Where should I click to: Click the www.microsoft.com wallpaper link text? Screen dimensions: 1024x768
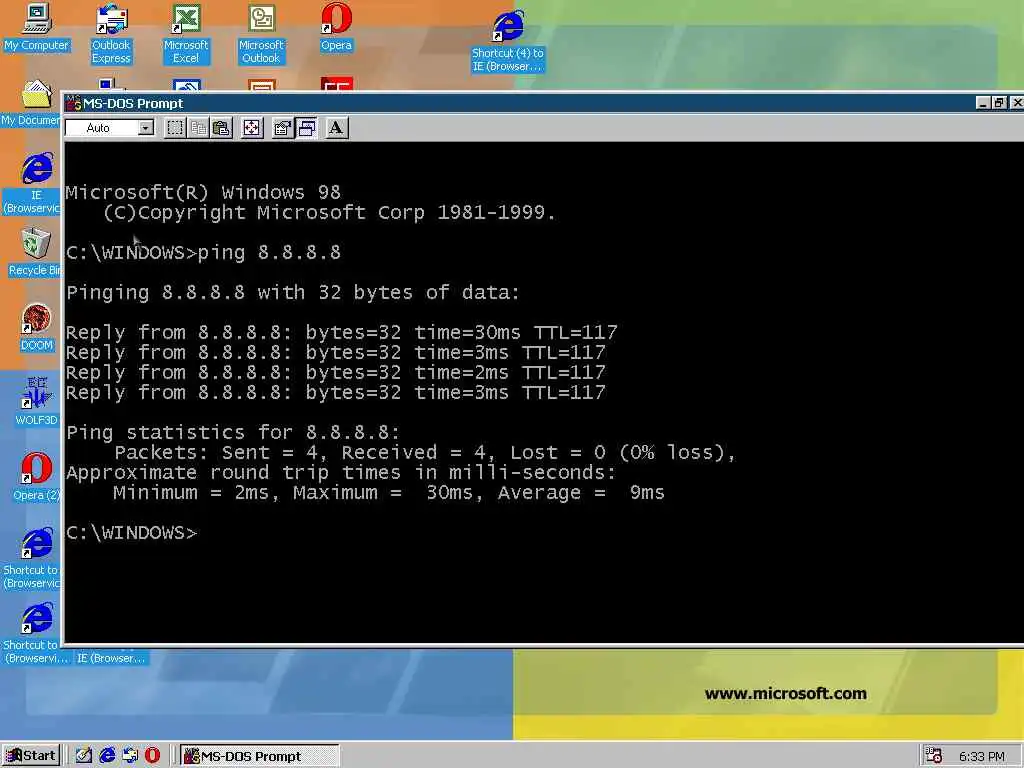point(786,694)
